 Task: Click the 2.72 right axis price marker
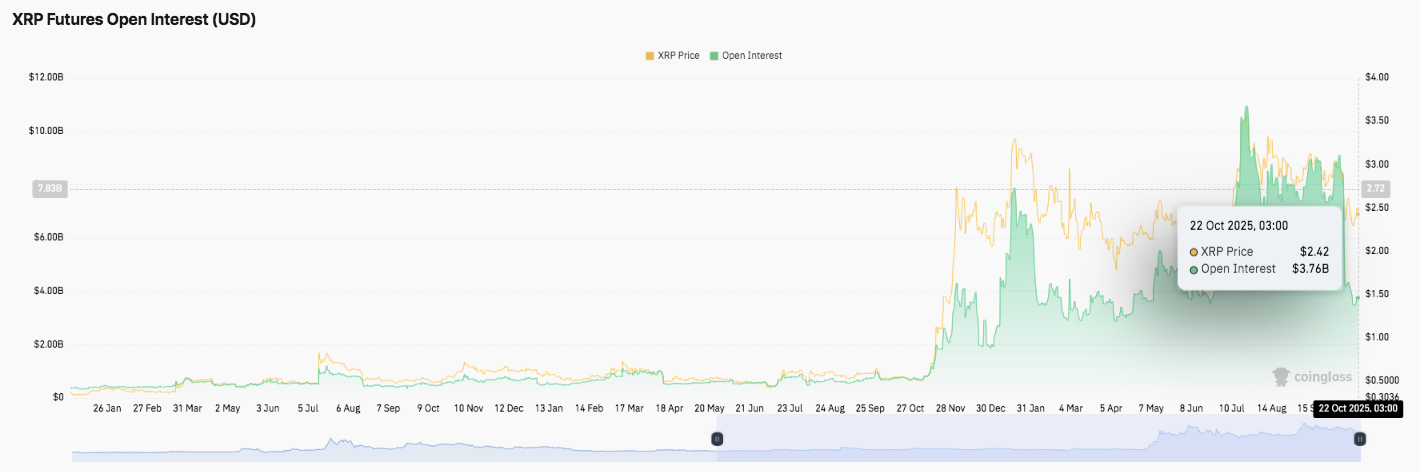coord(1375,189)
